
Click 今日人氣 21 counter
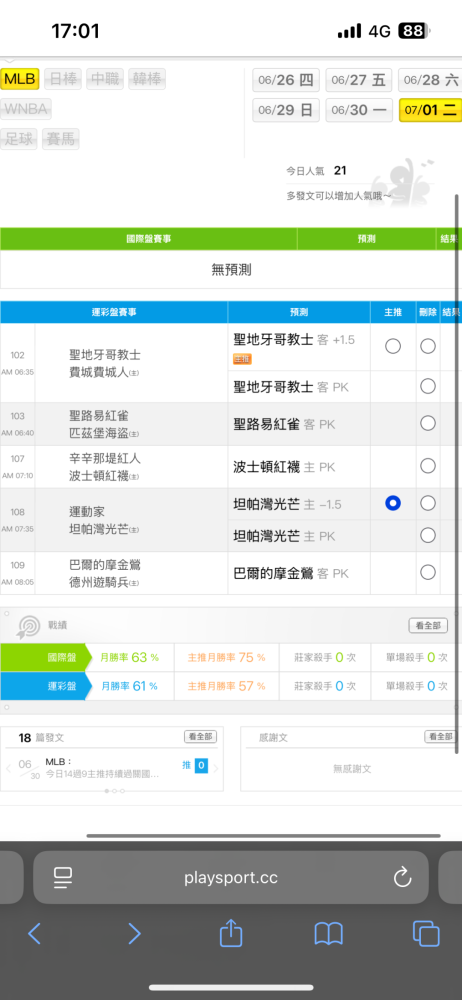click(x=317, y=170)
